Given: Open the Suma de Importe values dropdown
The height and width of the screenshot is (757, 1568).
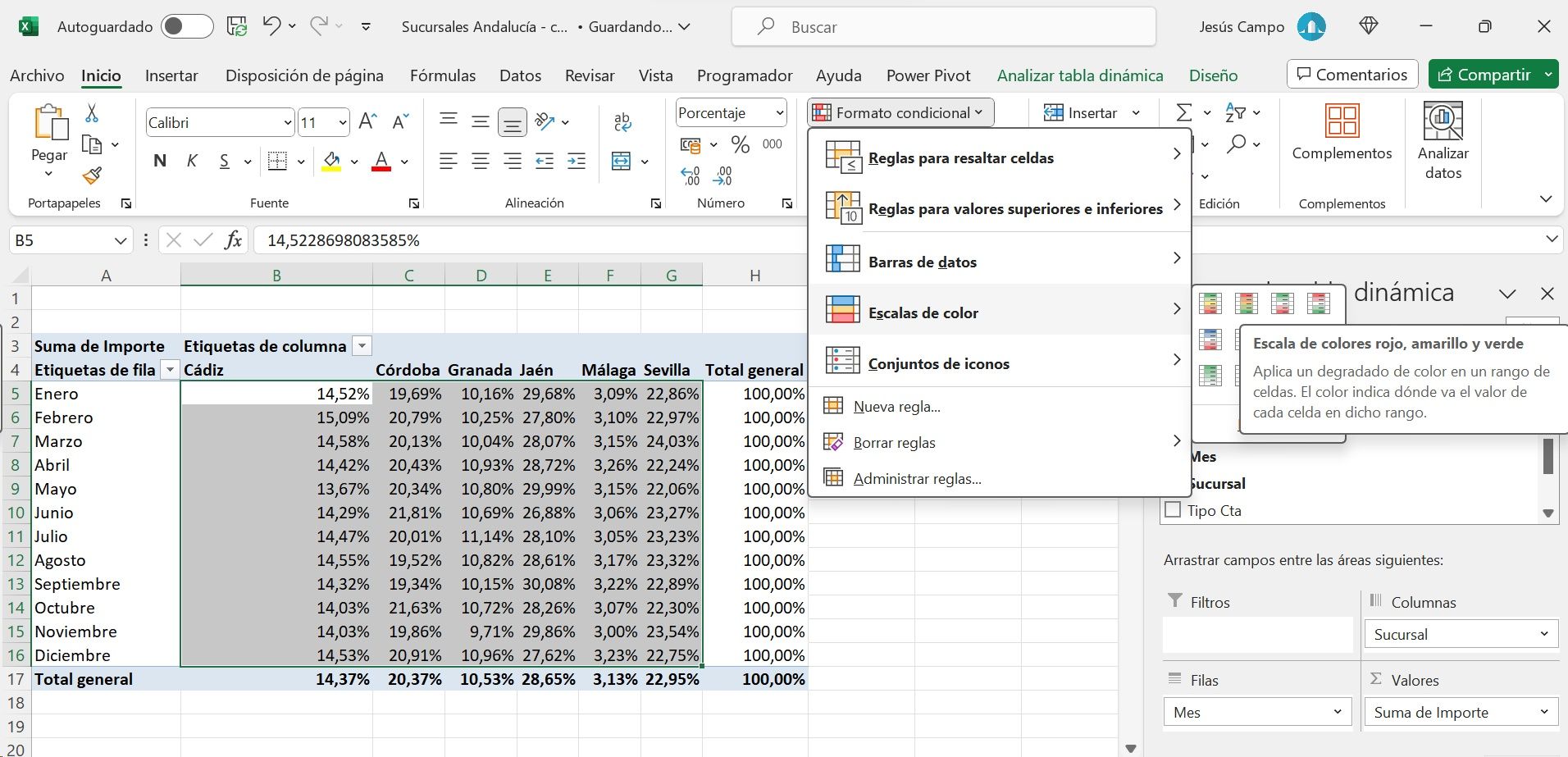Looking at the screenshot, I should pyautogui.click(x=1543, y=712).
